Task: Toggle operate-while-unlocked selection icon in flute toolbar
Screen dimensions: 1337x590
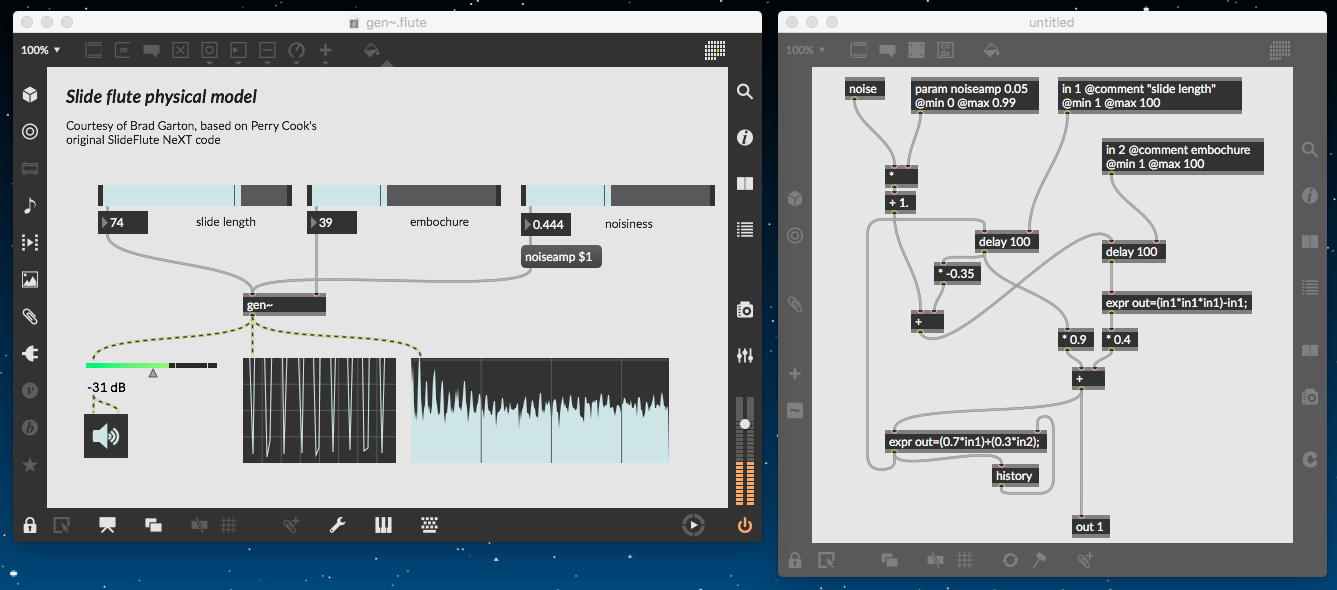Action: point(61,525)
